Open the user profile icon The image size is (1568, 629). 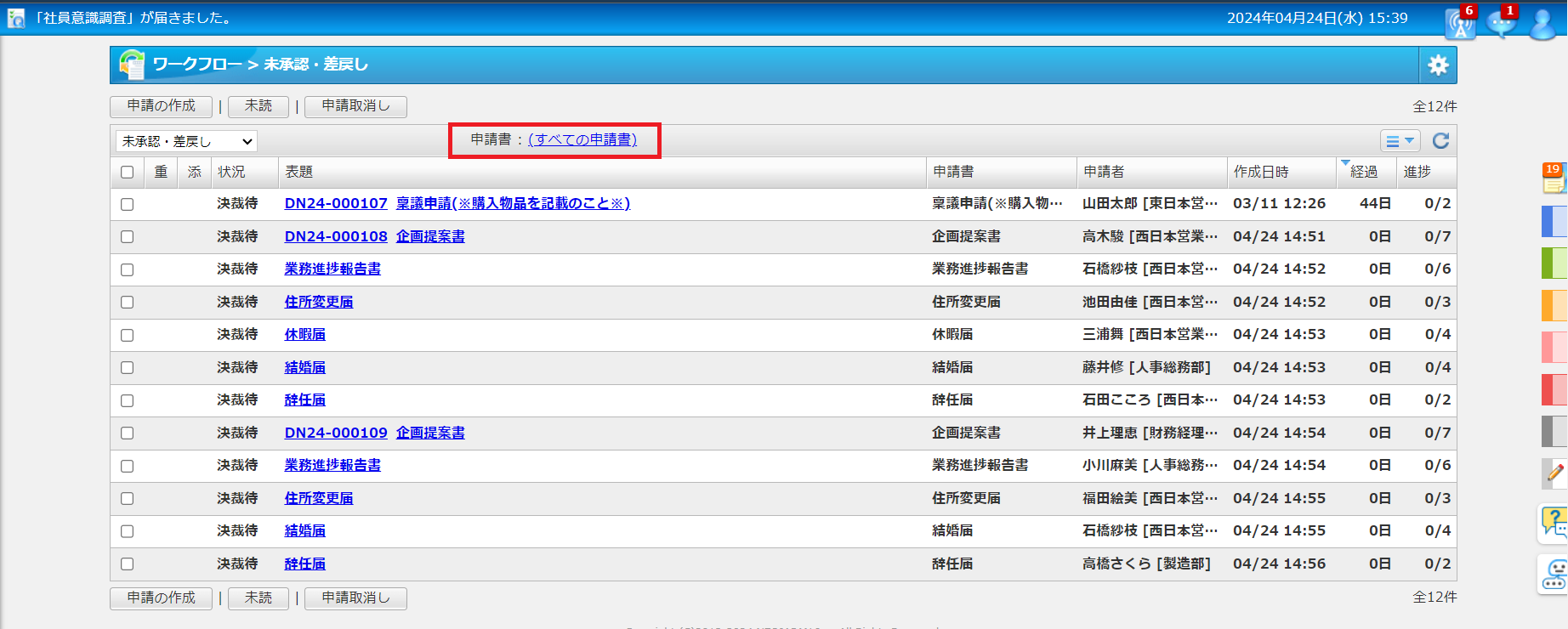pos(1542,23)
